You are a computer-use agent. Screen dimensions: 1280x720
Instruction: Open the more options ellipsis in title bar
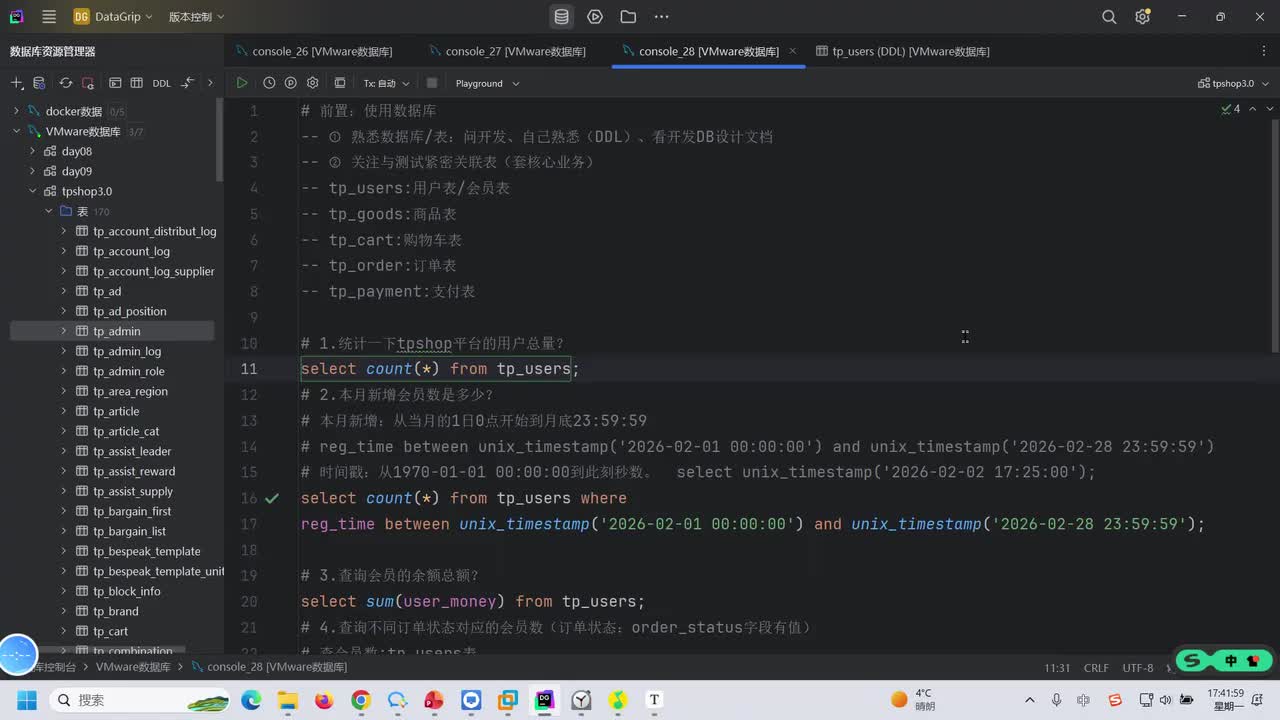[x=661, y=17]
